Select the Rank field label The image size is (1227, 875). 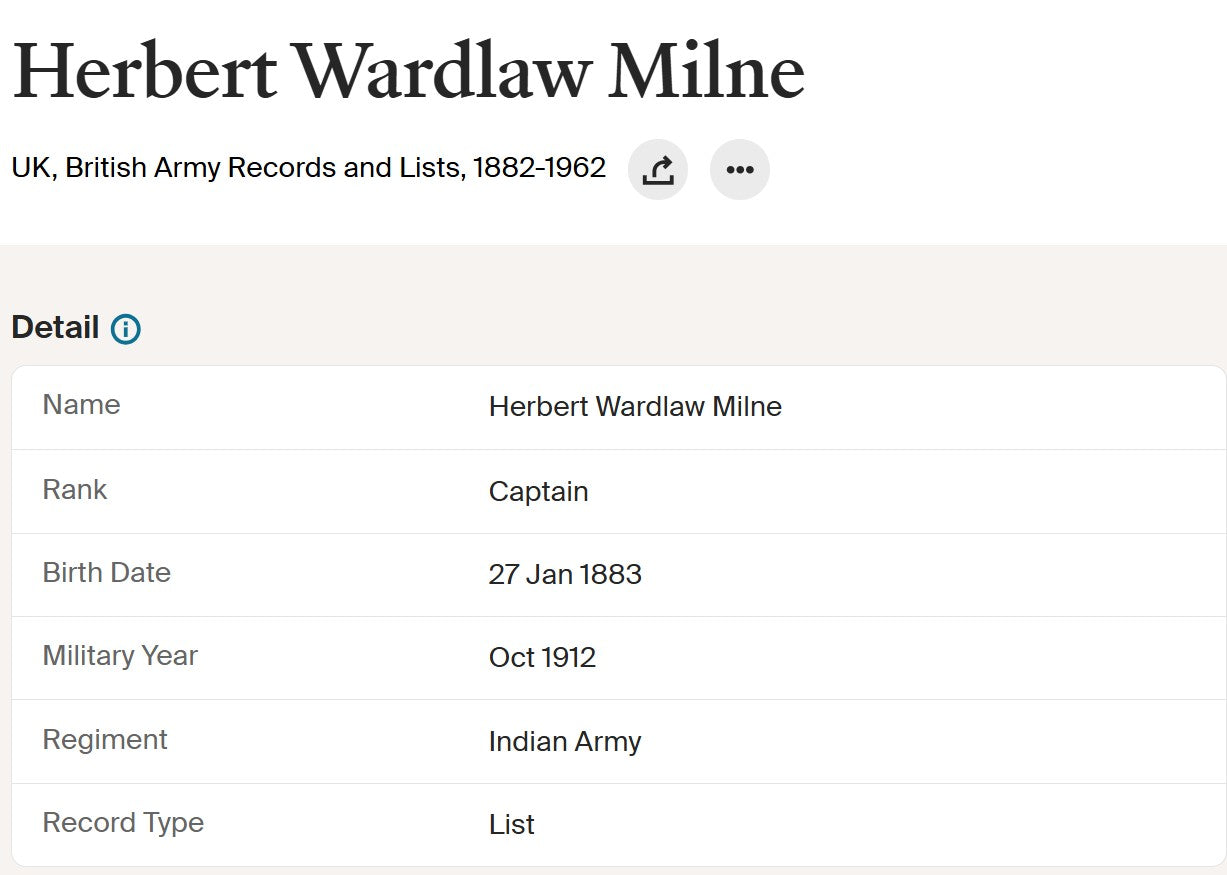click(x=75, y=490)
